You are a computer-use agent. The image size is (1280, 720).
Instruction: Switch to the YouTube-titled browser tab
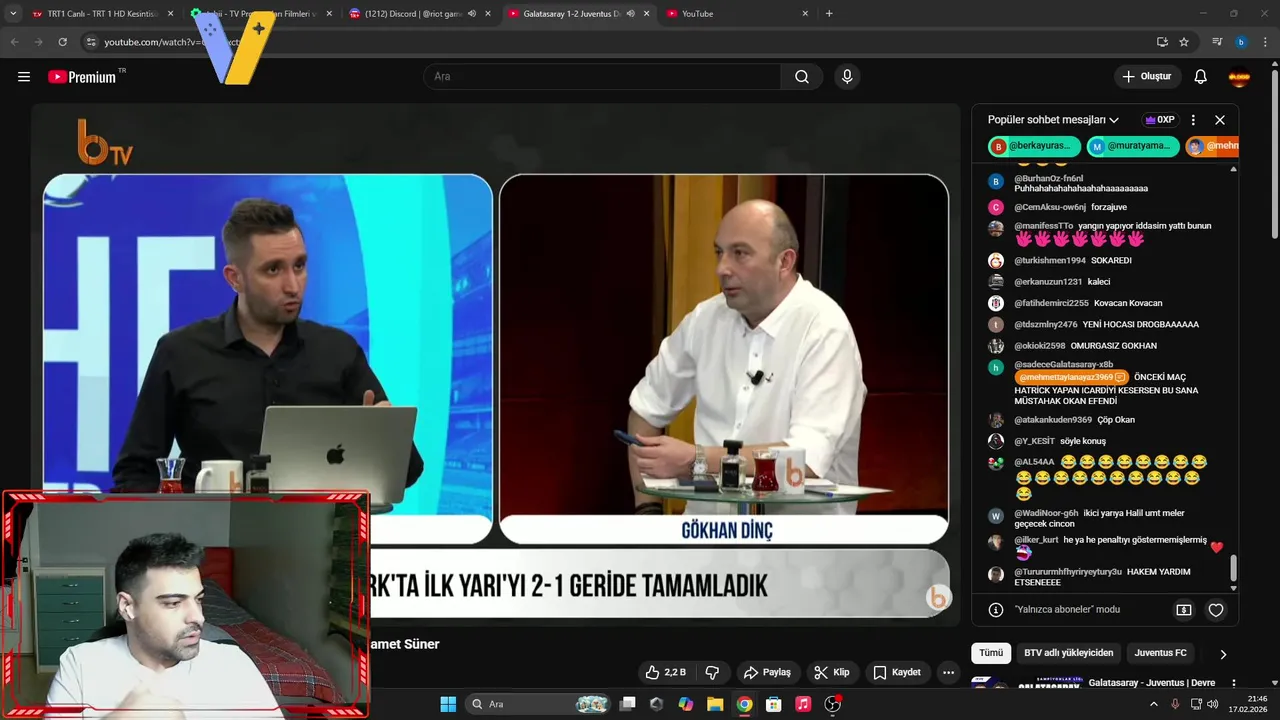(737, 14)
